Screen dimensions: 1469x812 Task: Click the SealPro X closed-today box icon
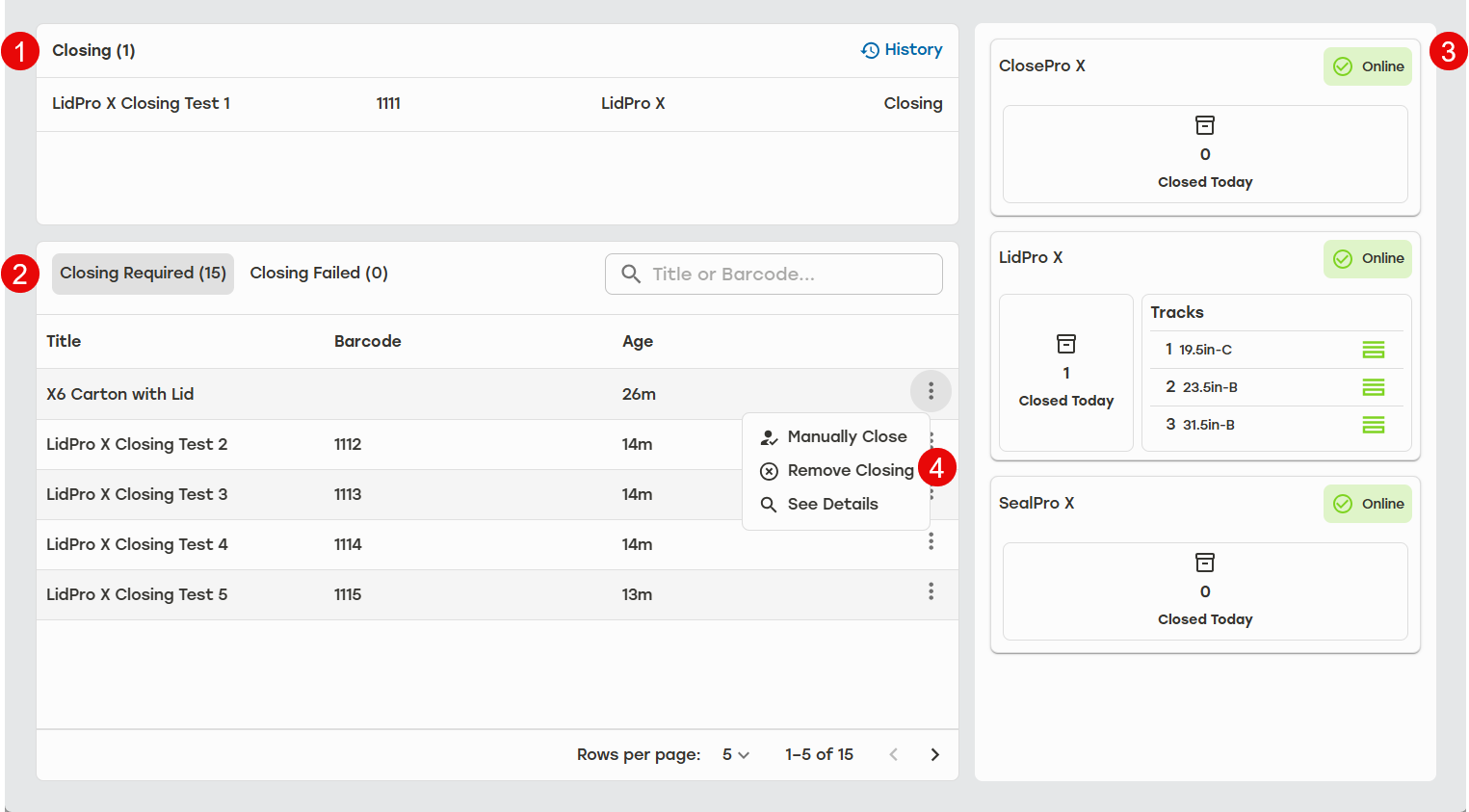coord(1205,563)
